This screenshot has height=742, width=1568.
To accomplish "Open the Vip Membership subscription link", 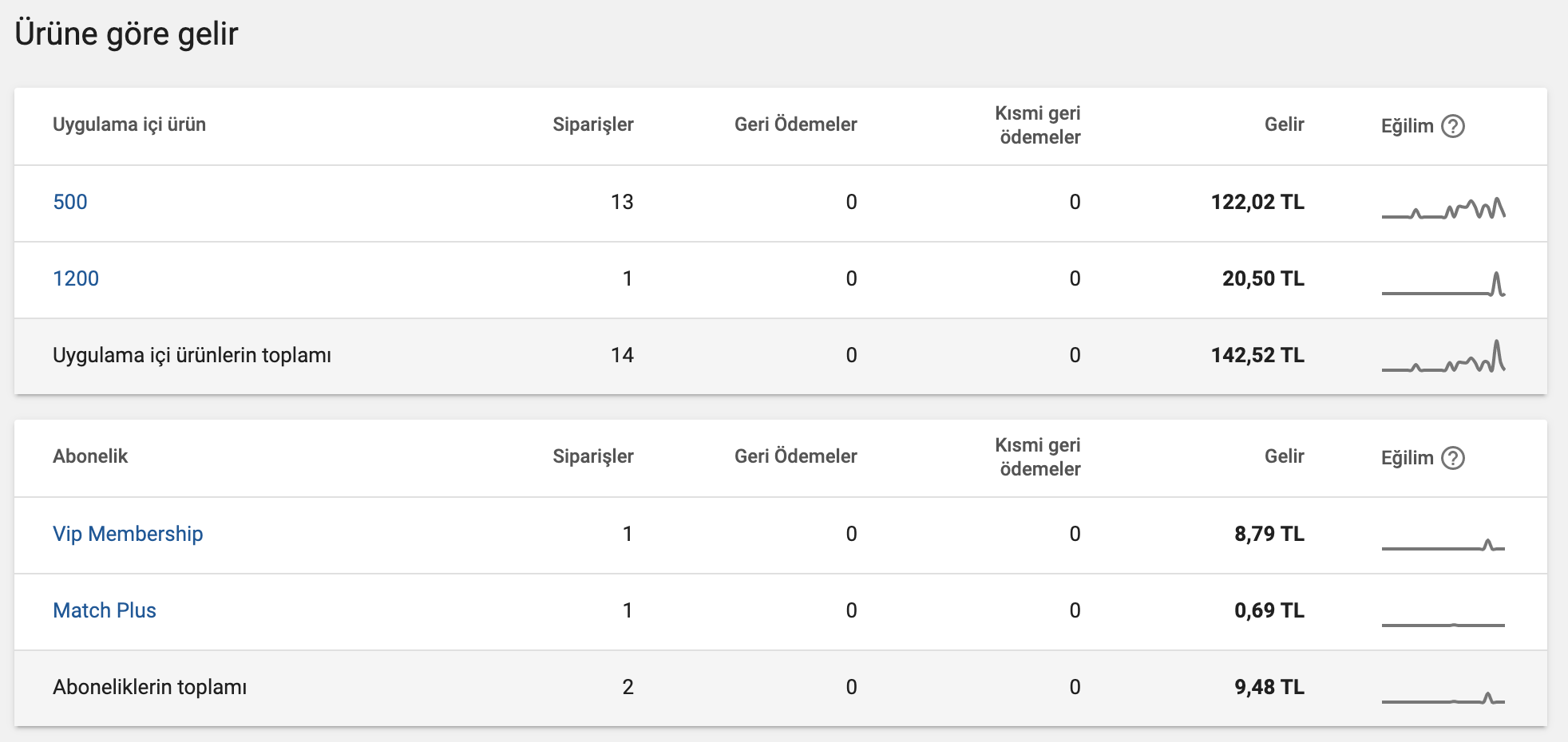I will tap(128, 534).
